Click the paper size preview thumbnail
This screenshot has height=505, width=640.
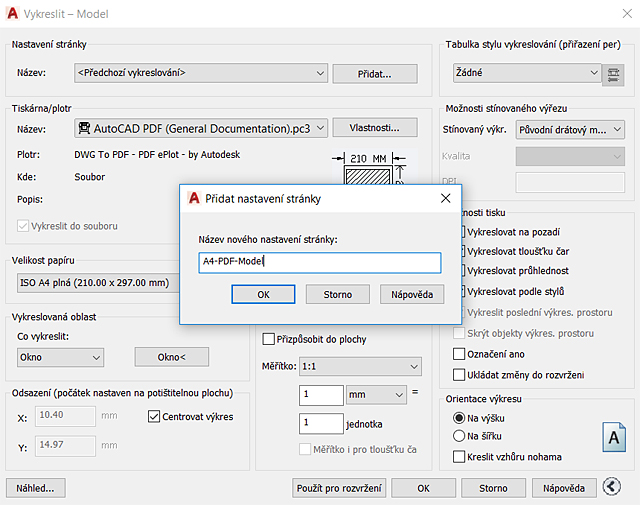[x=371, y=169]
